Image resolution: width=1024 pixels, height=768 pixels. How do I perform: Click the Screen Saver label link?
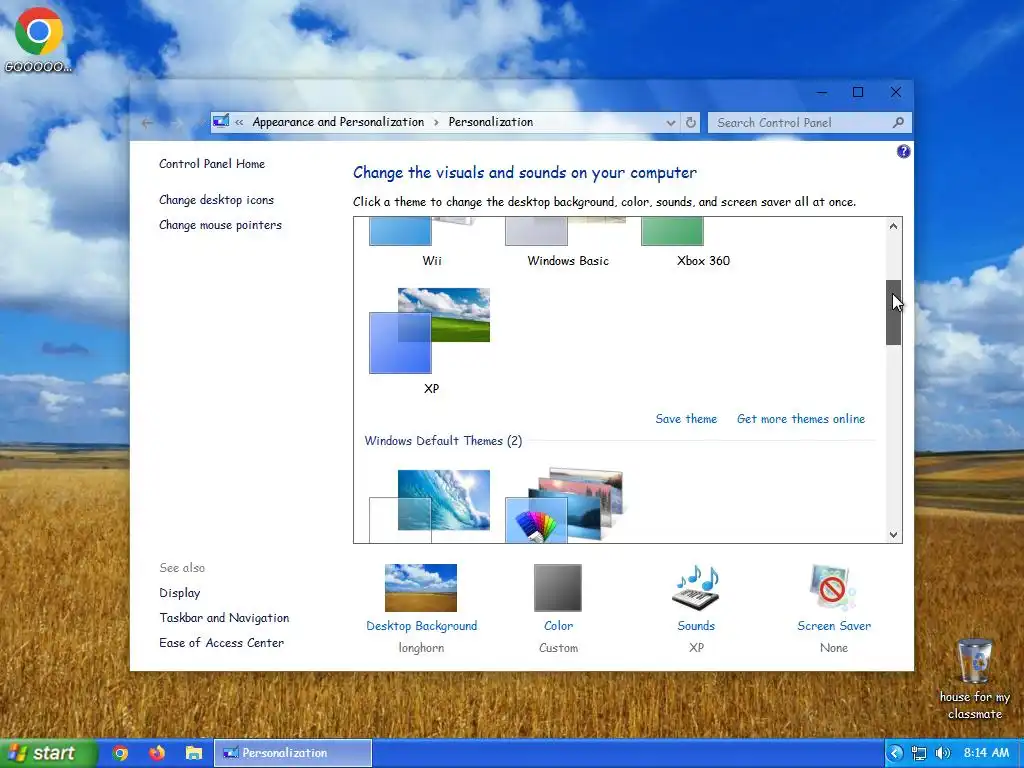[x=834, y=626]
